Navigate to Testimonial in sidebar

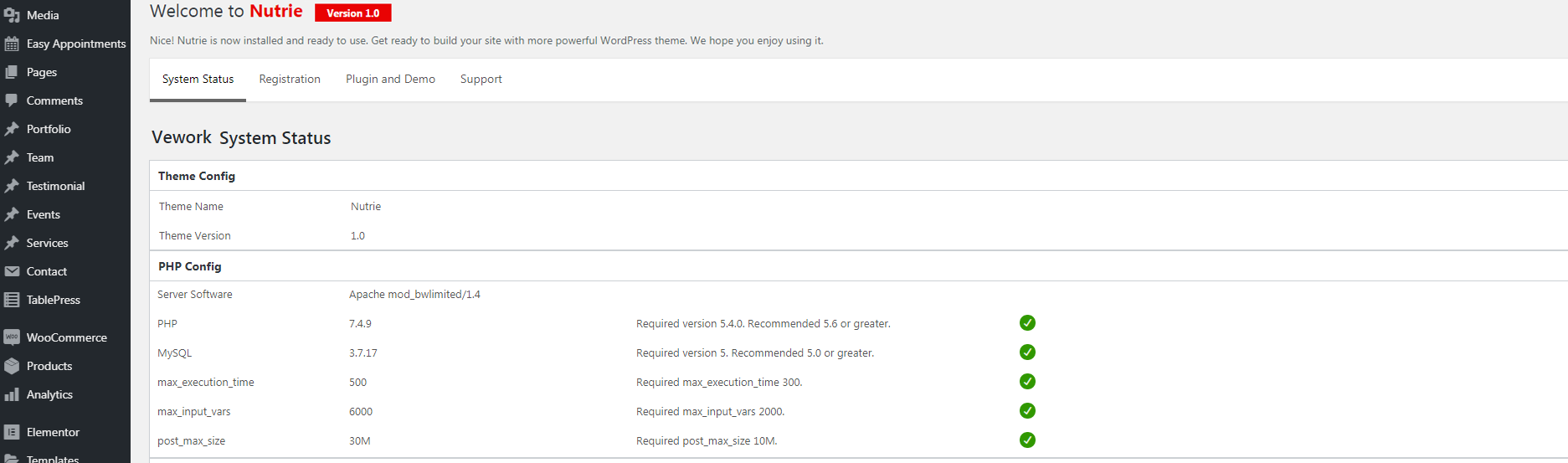(x=55, y=186)
